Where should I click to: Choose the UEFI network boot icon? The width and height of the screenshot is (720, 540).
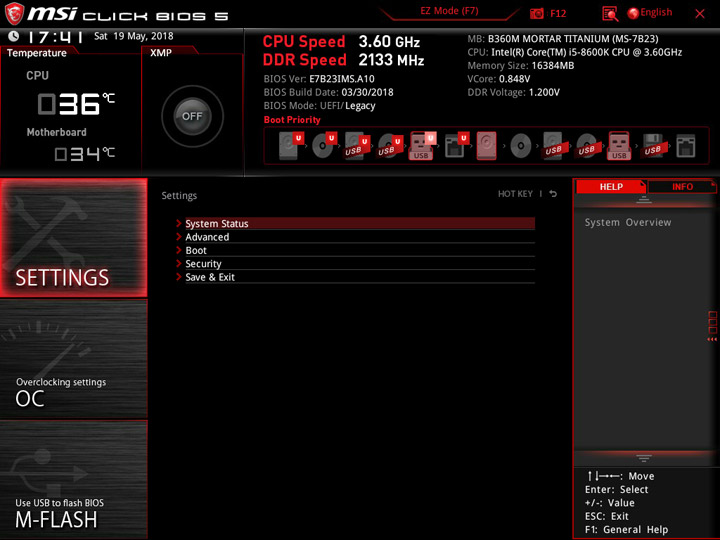pyautogui.click(x=456, y=146)
